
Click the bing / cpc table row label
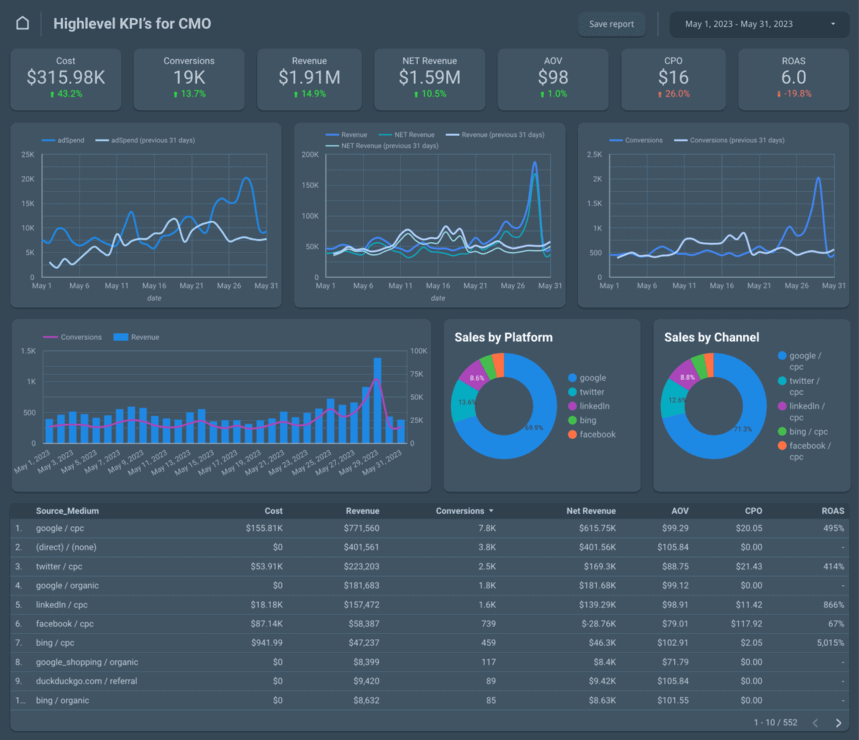(x=55, y=643)
